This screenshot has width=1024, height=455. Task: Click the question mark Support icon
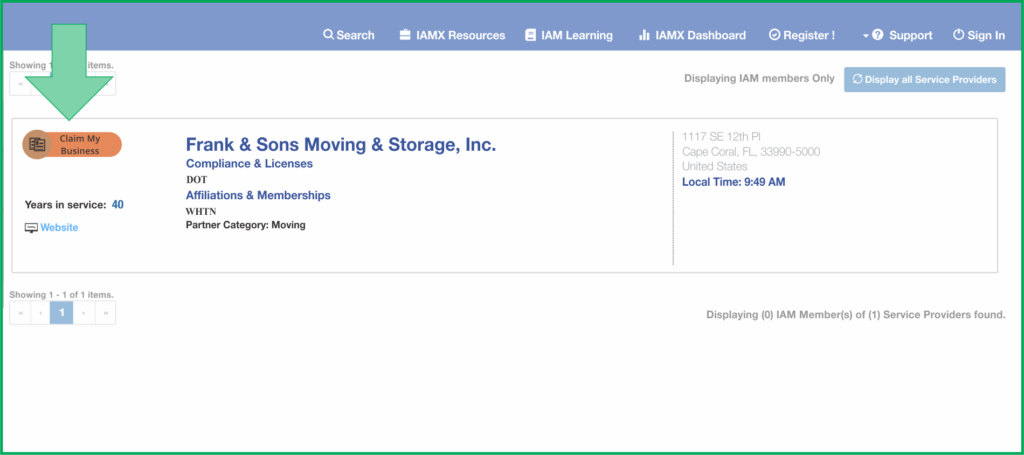click(x=878, y=35)
